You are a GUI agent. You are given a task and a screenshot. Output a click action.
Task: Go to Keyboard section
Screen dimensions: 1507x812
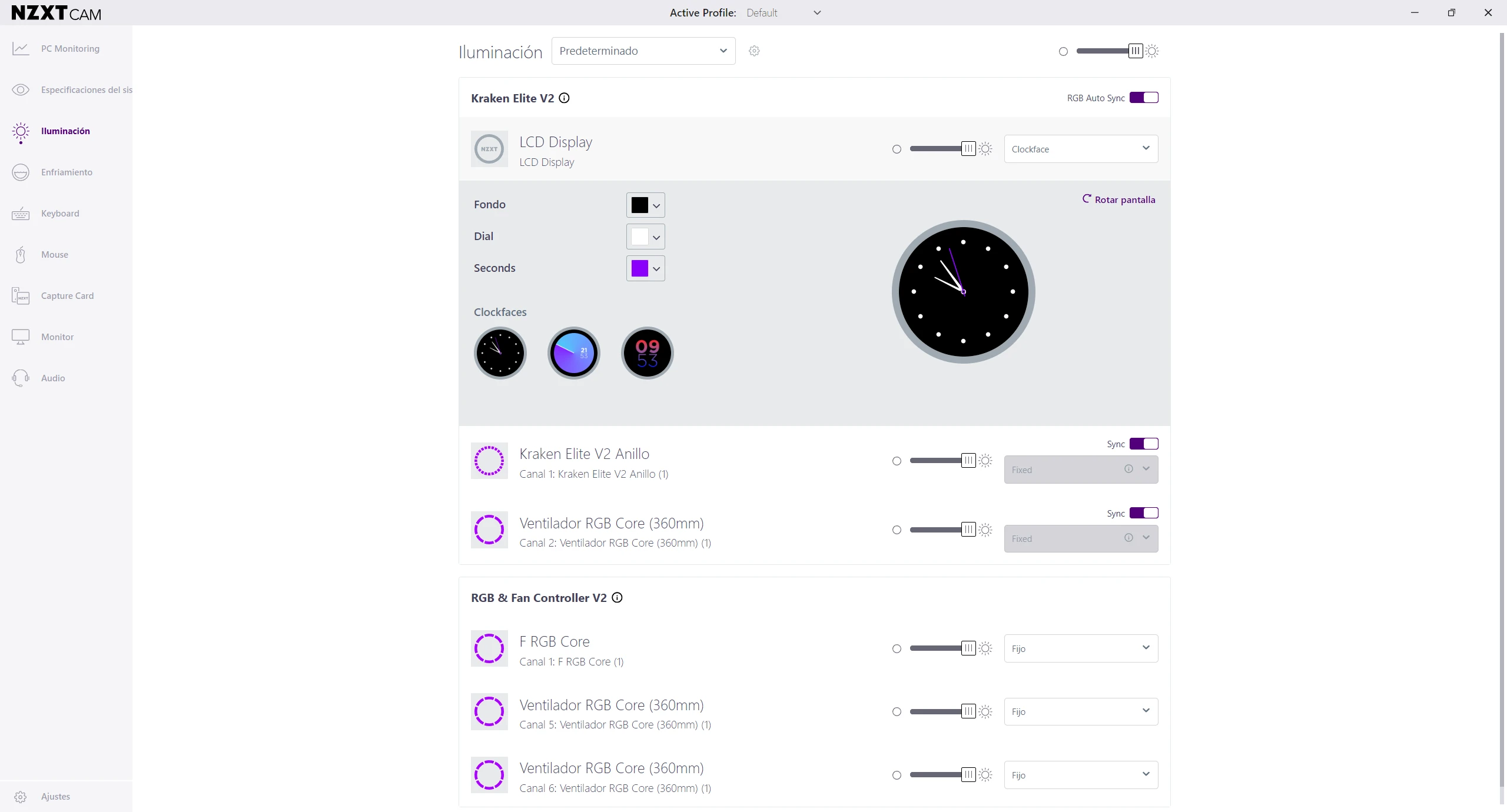[60, 214]
